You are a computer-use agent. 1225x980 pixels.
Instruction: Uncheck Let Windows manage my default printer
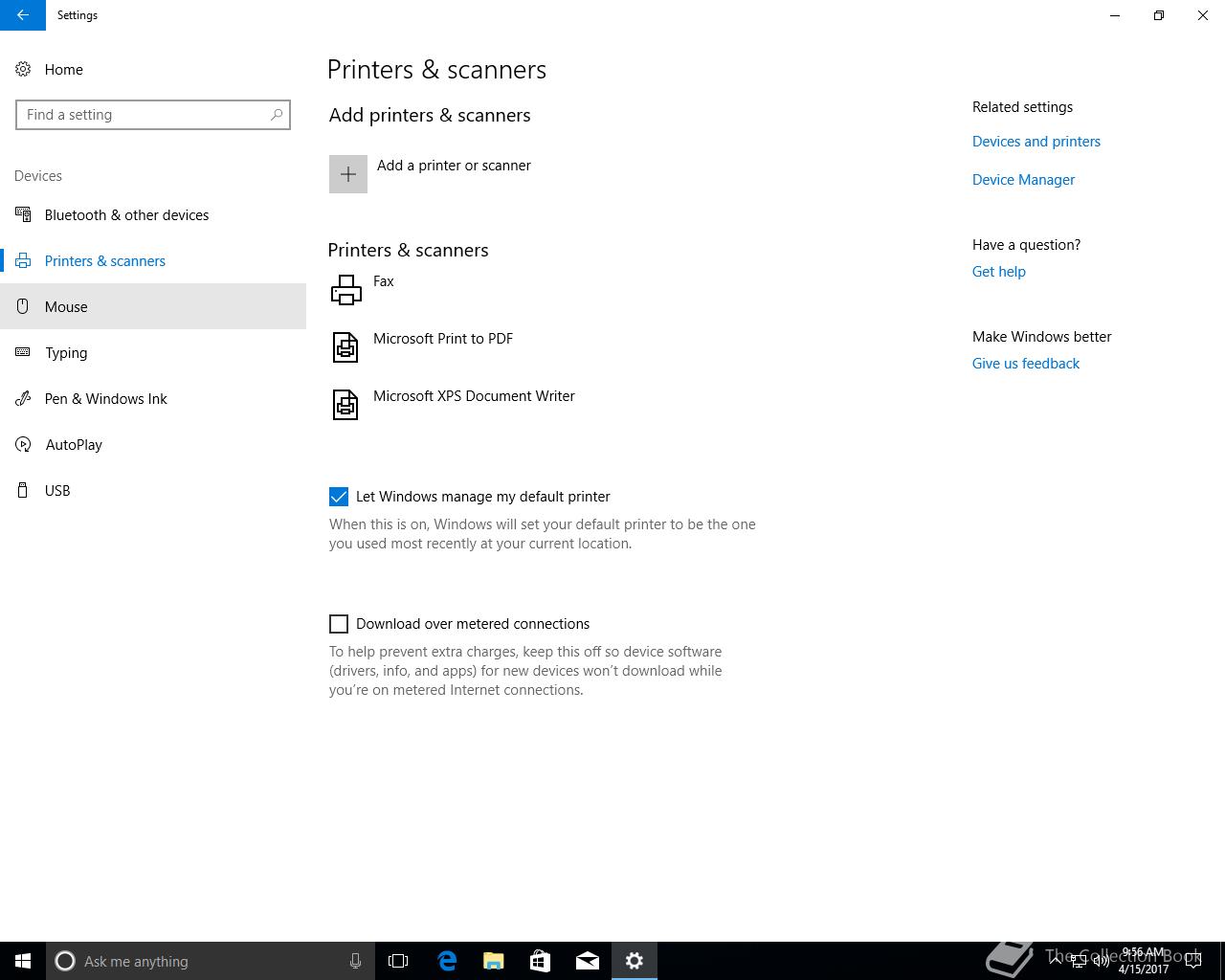click(x=339, y=497)
